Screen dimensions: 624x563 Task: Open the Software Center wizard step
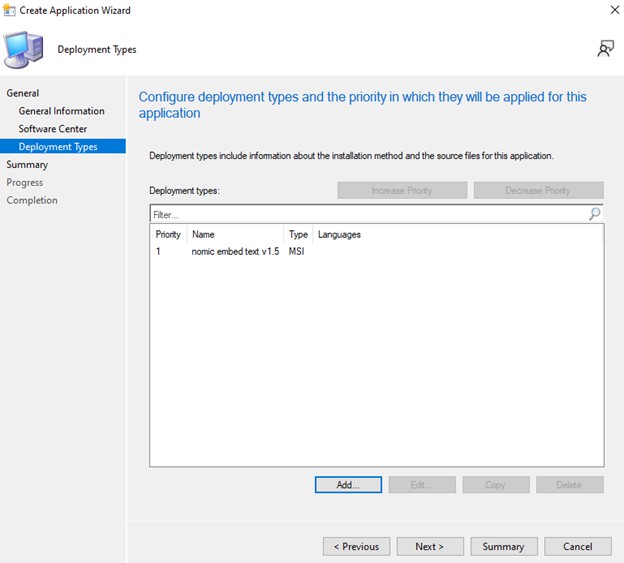click(52, 129)
